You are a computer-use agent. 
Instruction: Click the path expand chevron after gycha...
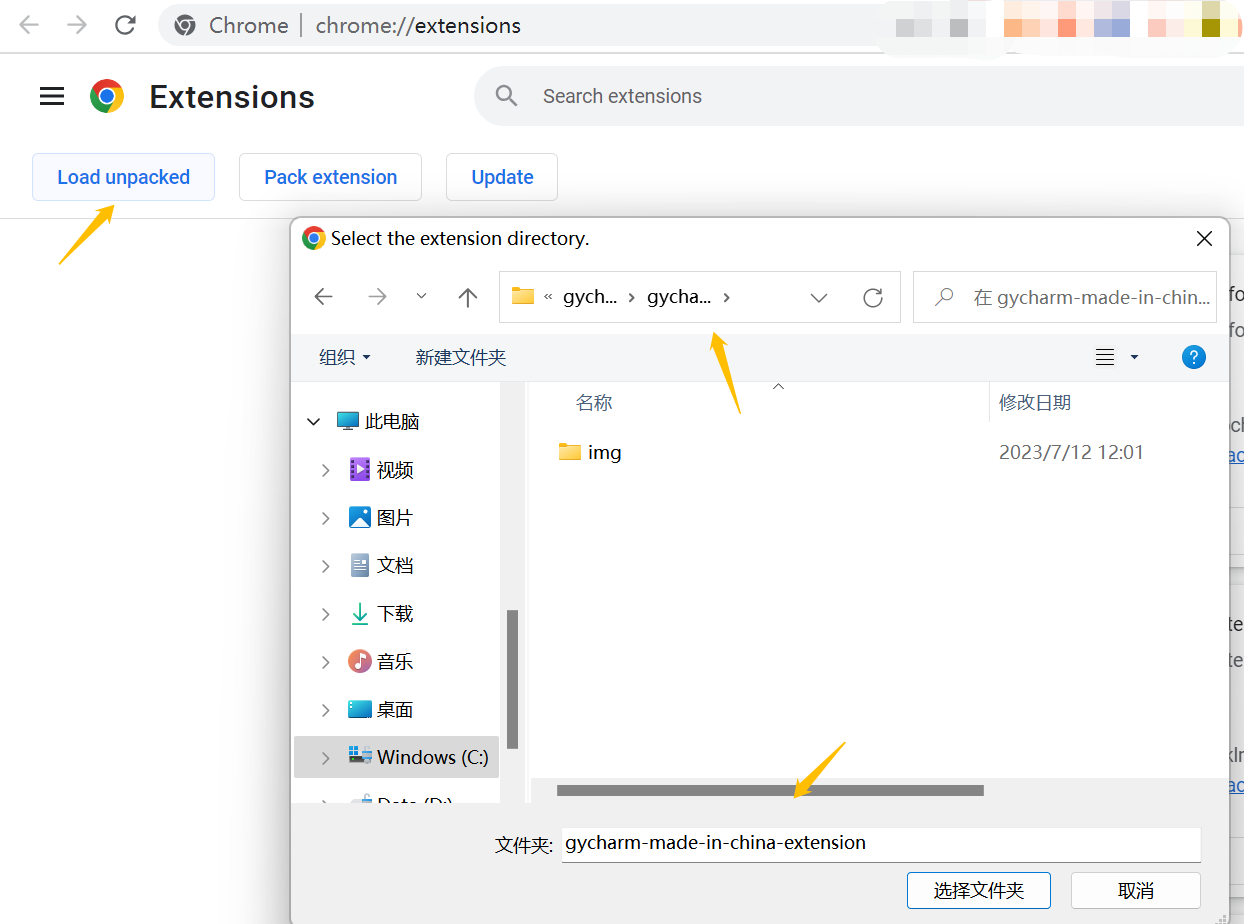coord(726,297)
